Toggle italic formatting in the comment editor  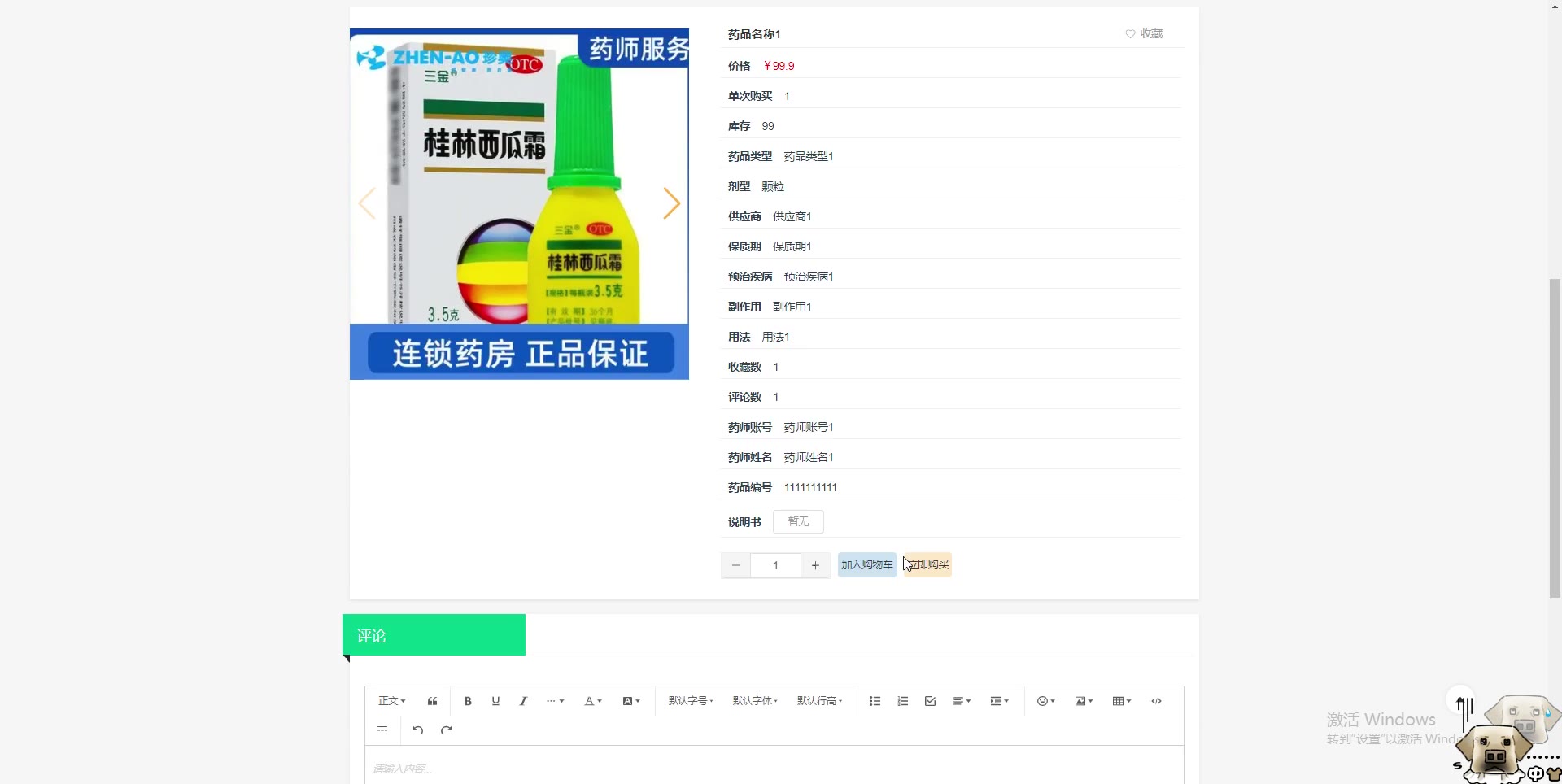coord(523,701)
